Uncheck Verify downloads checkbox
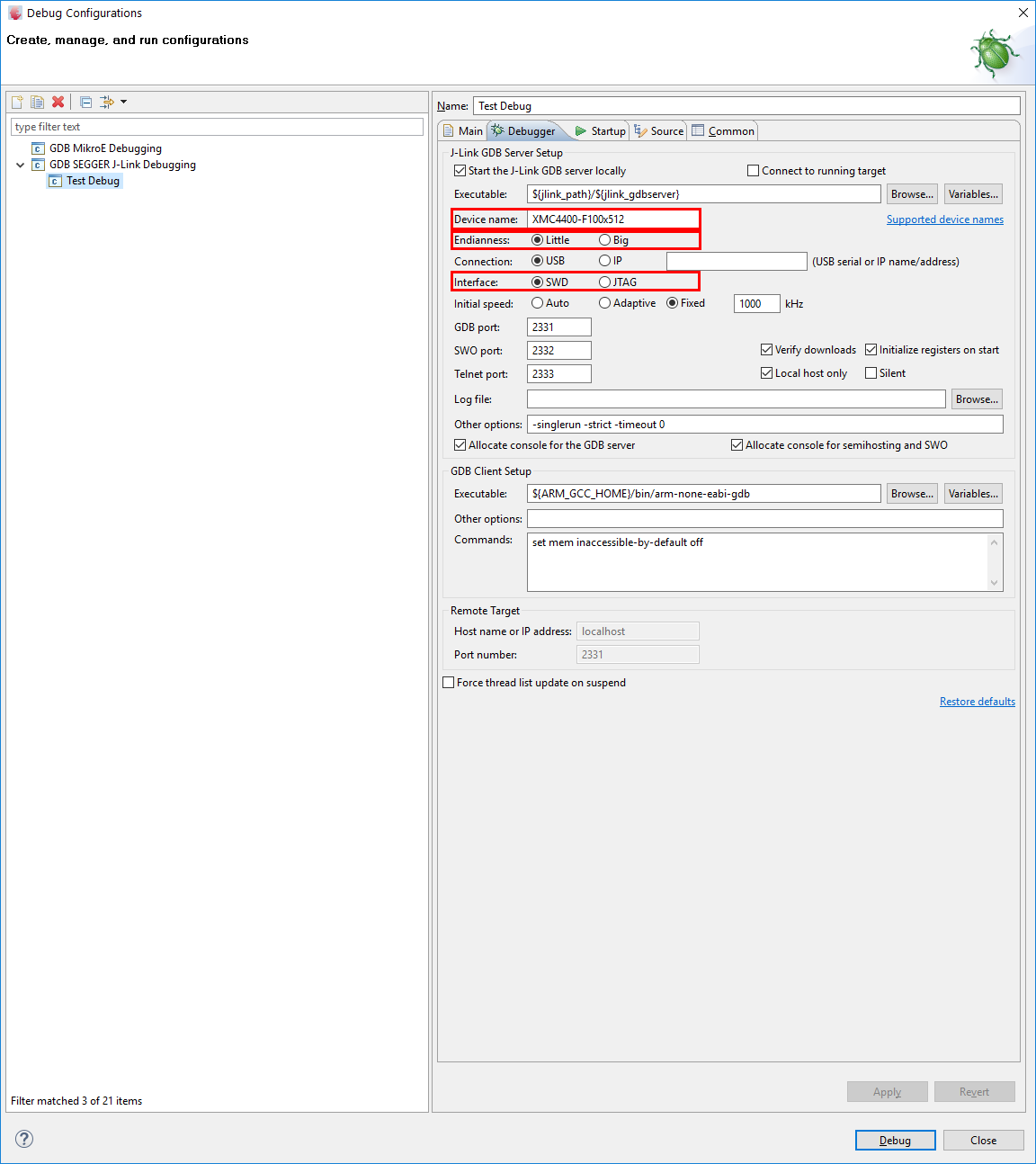The width and height of the screenshot is (1036, 1164). 767,350
